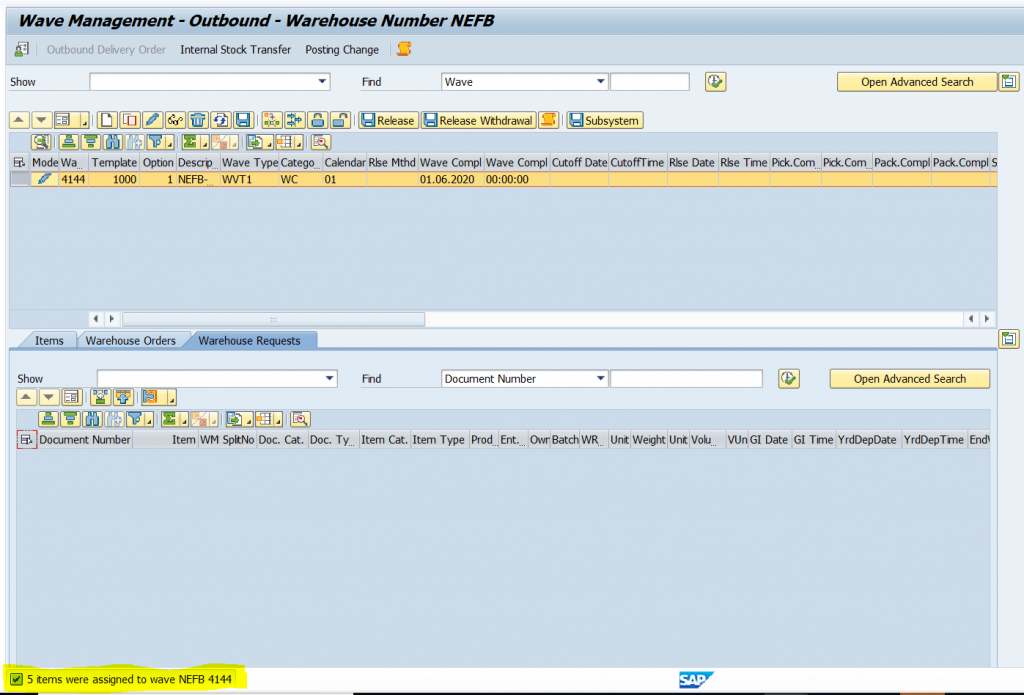Click the Subsystem button
This screenshot has height=695, width=1024.
pos(605,120)
